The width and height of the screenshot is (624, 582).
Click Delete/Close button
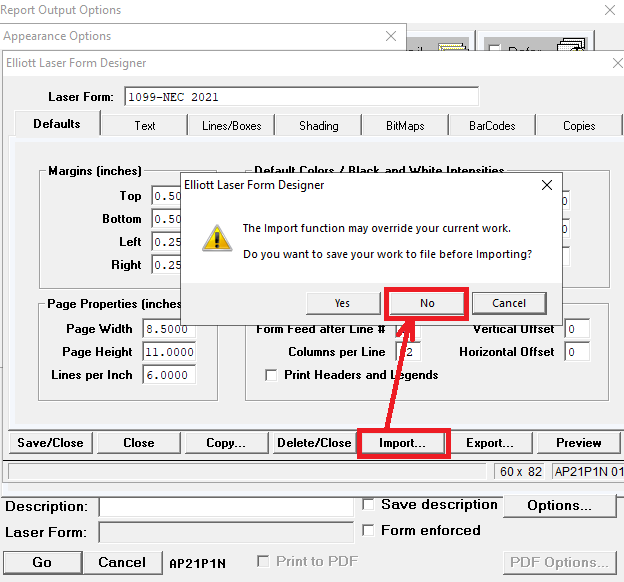tap(314, 443)
